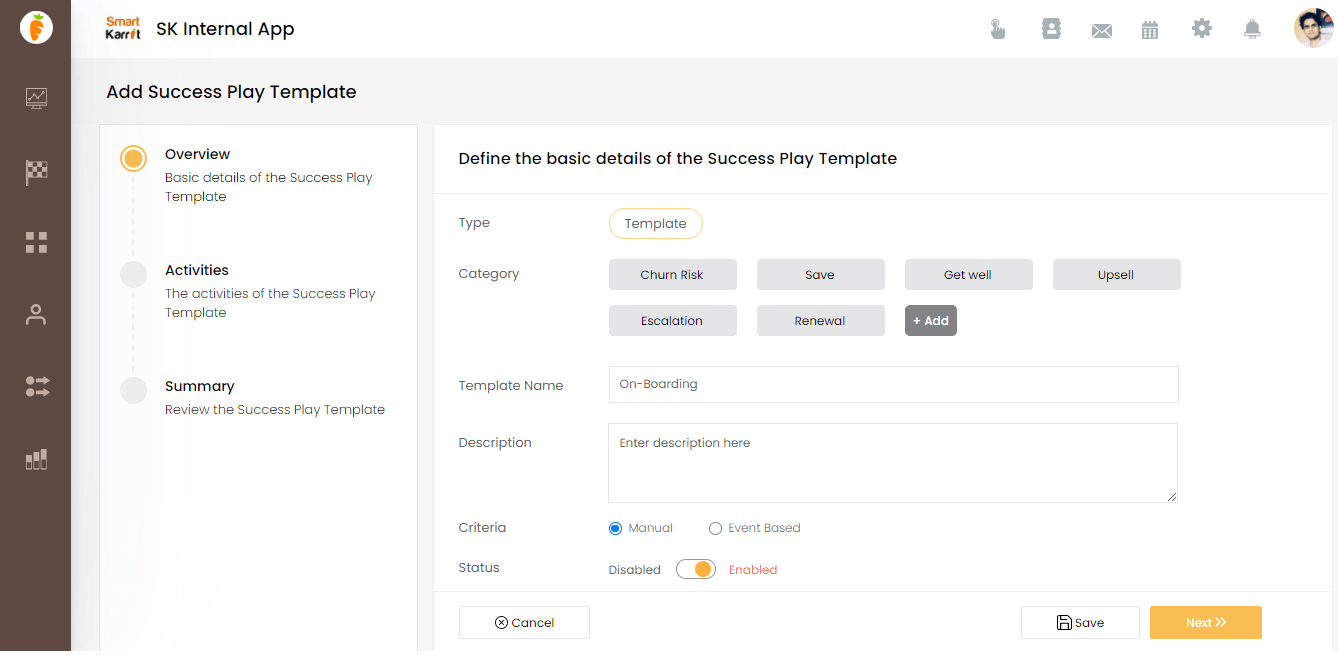
Task: Open the calendar icon in header
Action: 1150,30
